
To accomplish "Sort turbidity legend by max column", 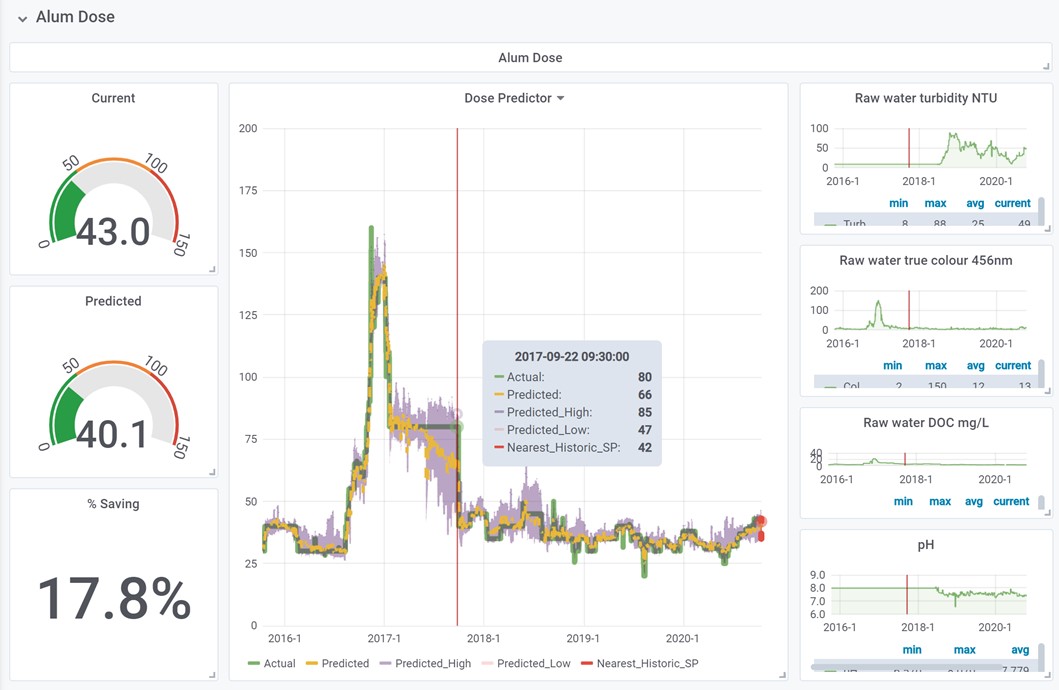I will point(935,203).
